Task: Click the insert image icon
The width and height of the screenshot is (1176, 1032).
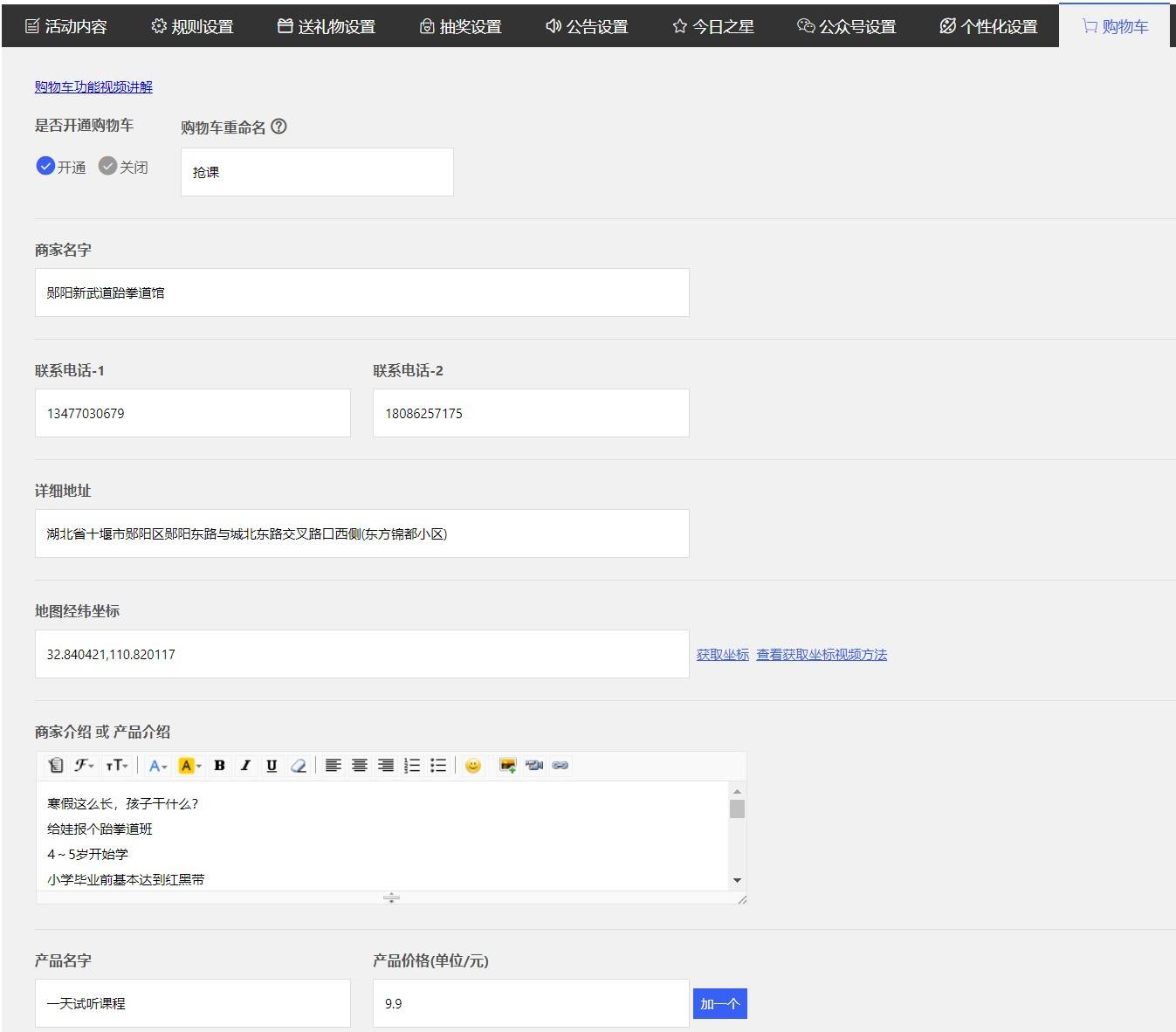Action: (507, 766)
